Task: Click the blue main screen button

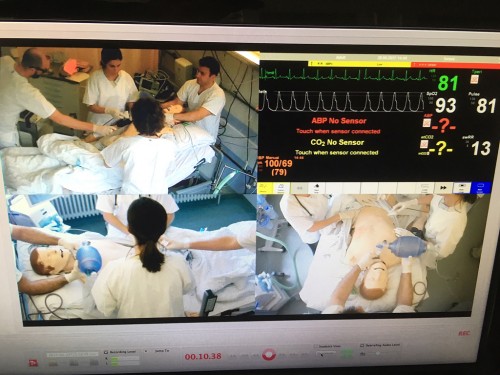Action: coord(480,188)
